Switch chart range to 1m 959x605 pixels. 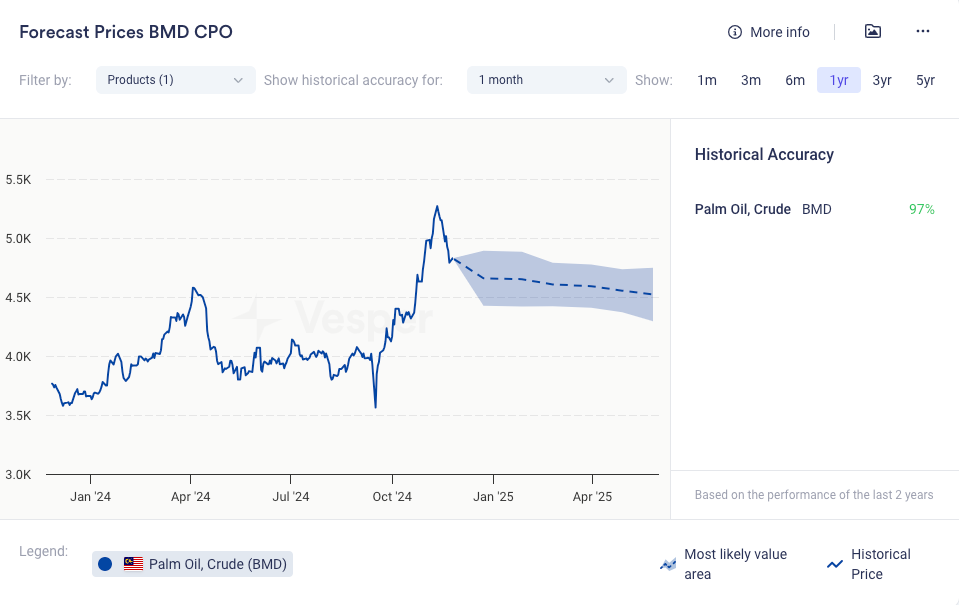coord(707,80)
